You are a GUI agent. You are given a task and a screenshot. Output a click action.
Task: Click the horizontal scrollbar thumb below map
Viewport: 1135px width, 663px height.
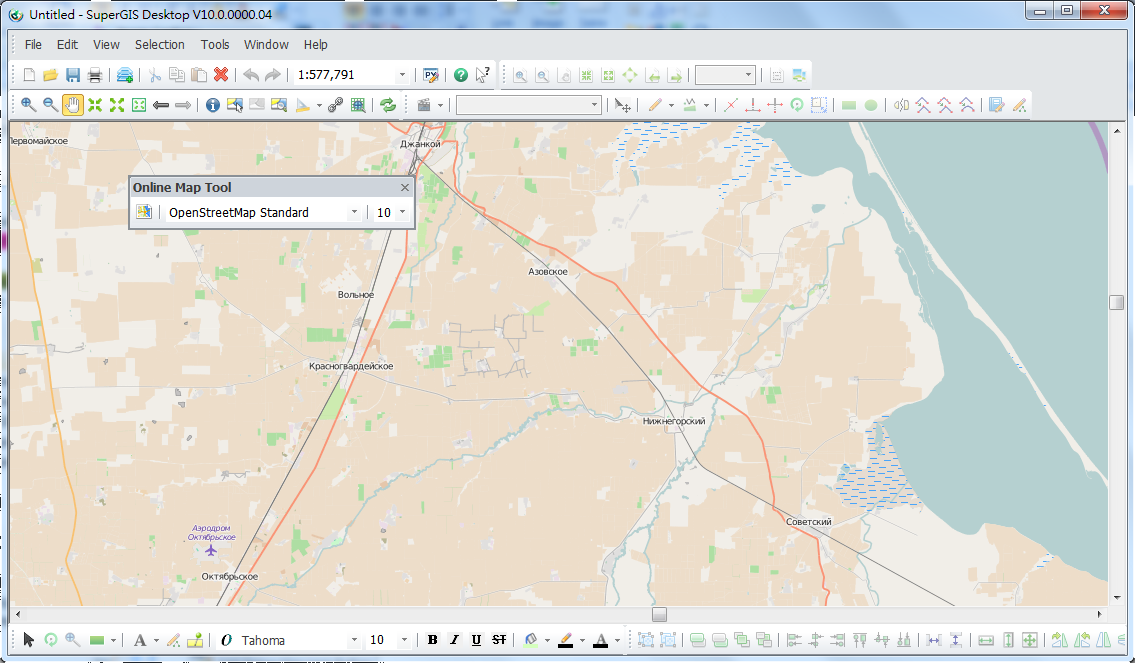[659, 615]
